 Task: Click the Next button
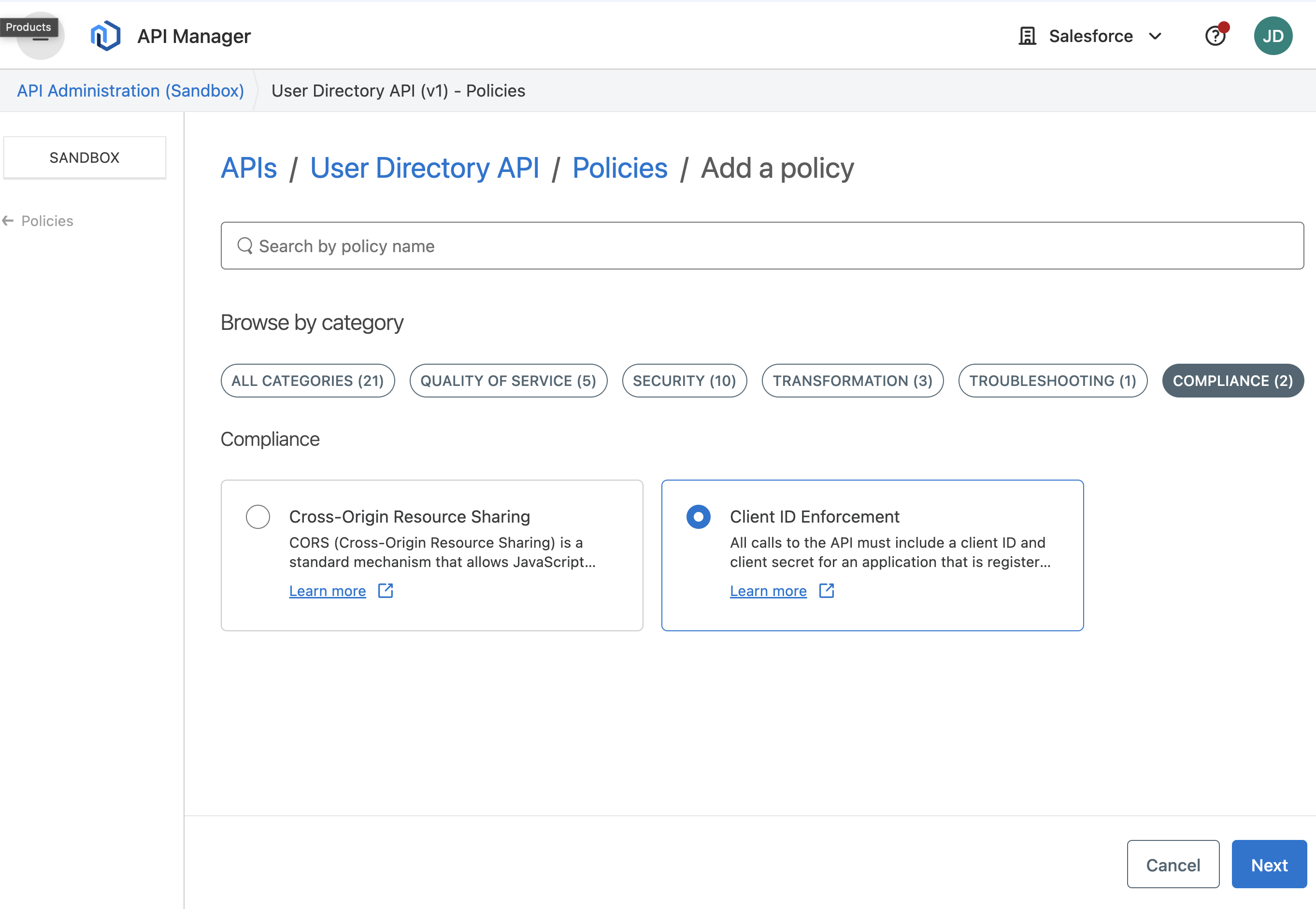(1269, 864)
